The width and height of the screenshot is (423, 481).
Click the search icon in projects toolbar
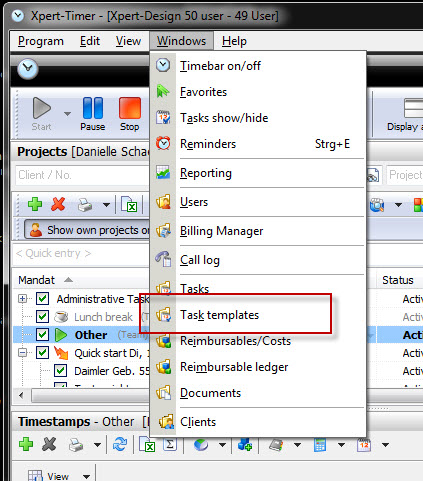click(377, 205)
